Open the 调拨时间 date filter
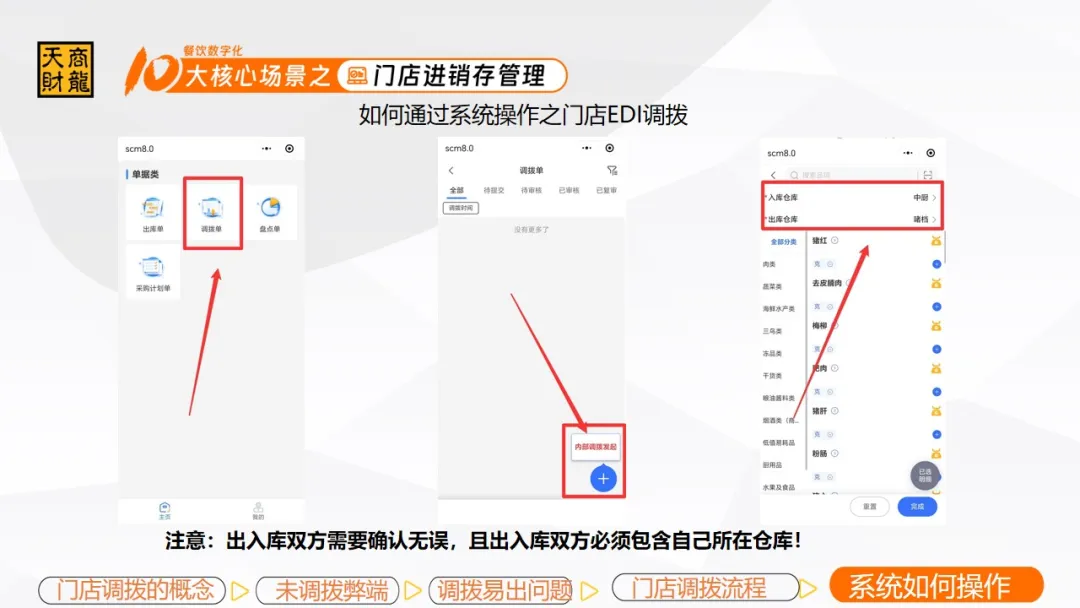Viewport: 1080px width, 608px height. (x=462, y=208)
